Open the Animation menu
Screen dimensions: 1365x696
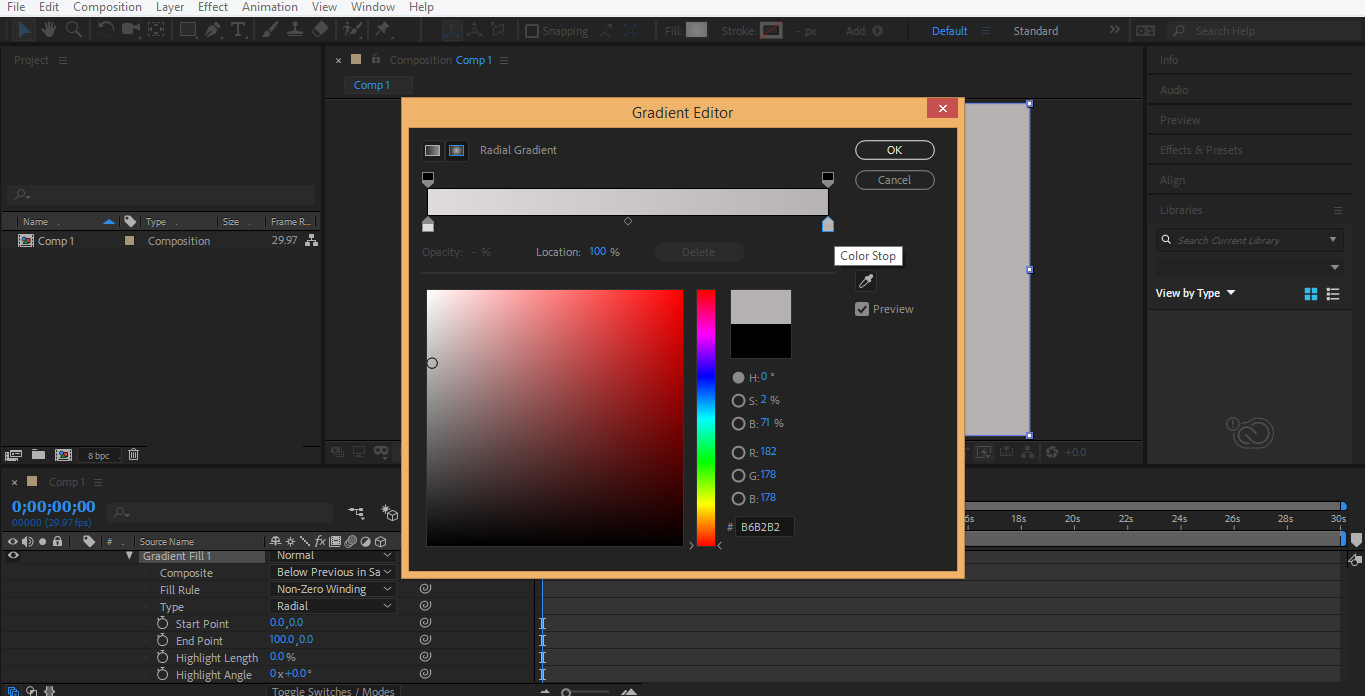tap(270, 7)
